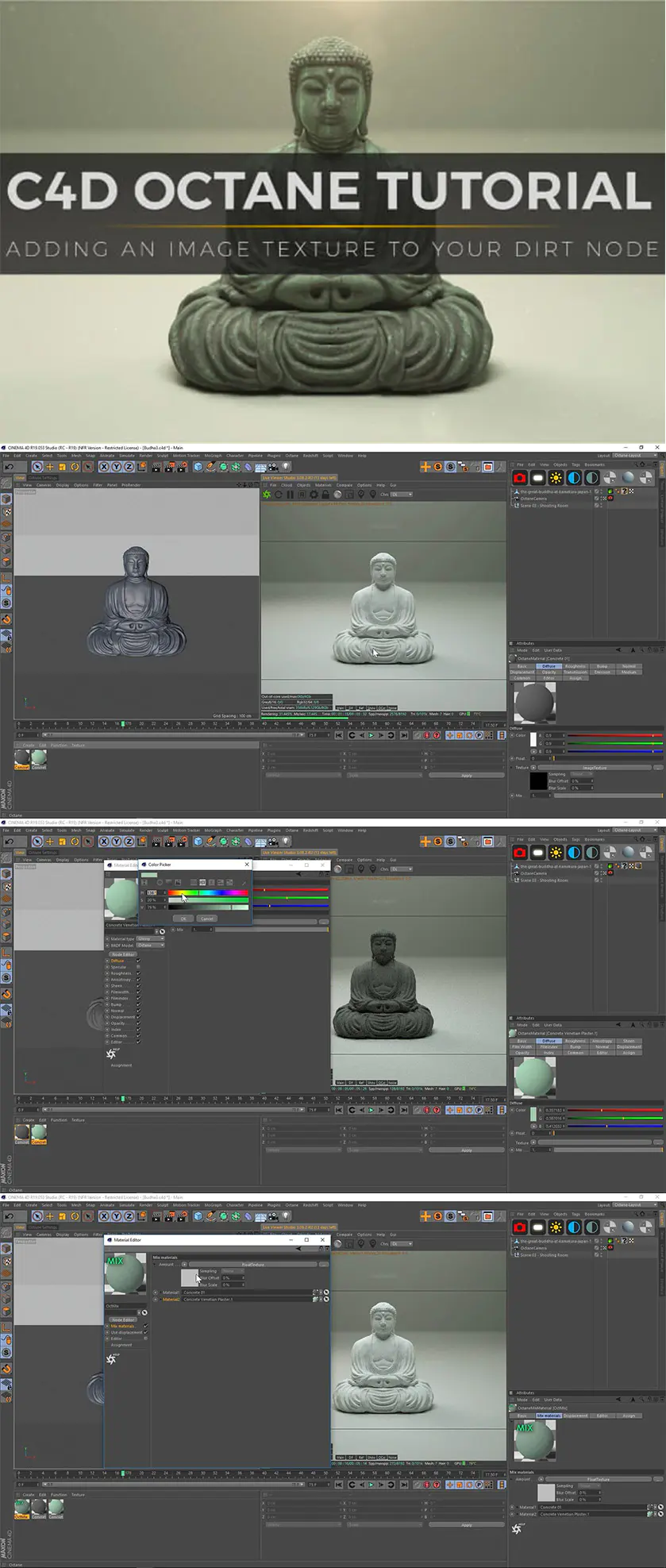Screen dimensions: 666x1568
Task: Click Octane daylight sun icon in ImageTexture window
Action: (x=556, y=478)
